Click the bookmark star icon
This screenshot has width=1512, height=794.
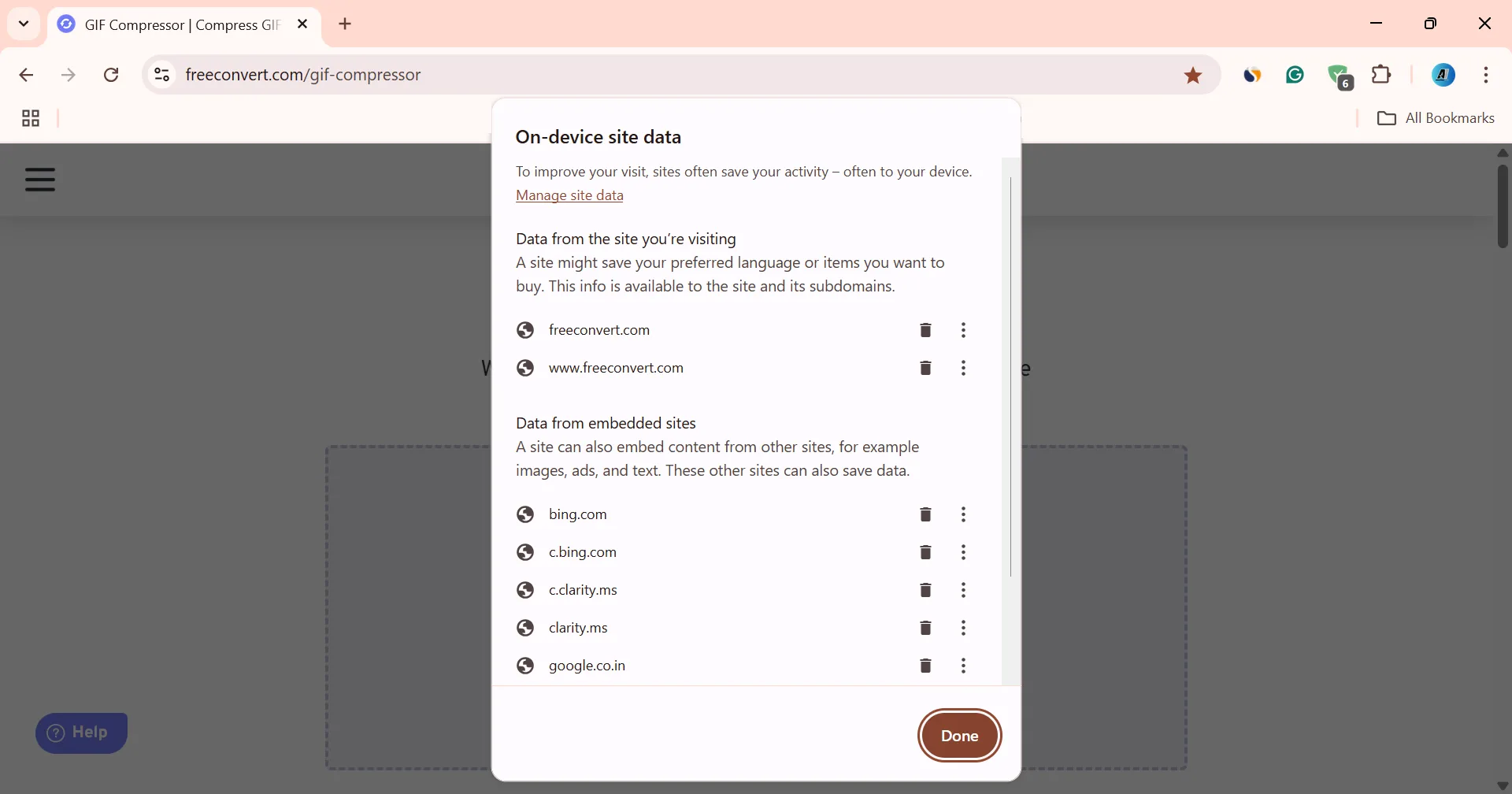coord(1194,76)
